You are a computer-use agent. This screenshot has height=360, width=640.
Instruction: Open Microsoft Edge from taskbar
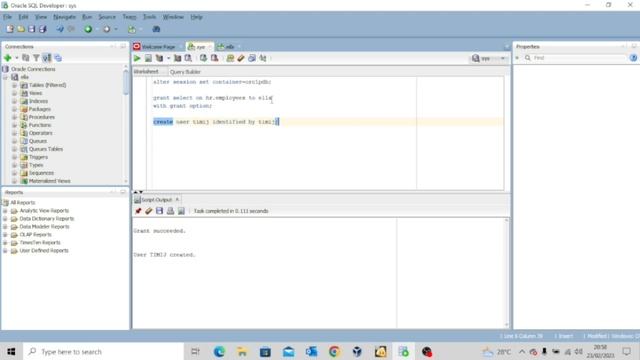pyautogui.click(x=219, y=351)
